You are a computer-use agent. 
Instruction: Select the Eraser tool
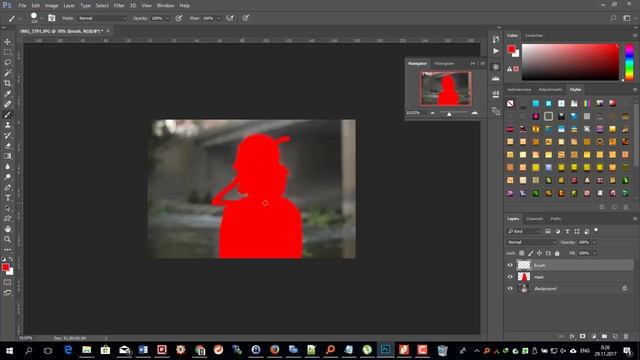(x=7, y=146)
